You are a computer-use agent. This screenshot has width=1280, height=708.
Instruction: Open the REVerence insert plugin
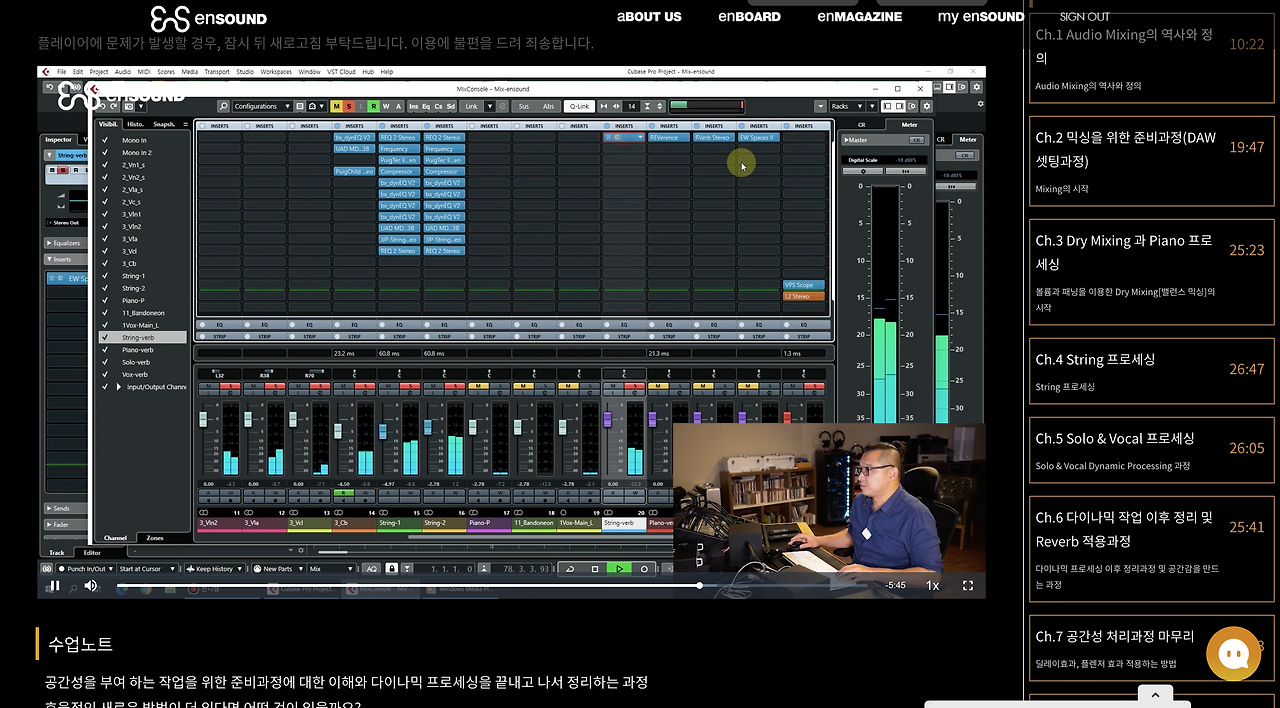[669, 137]
